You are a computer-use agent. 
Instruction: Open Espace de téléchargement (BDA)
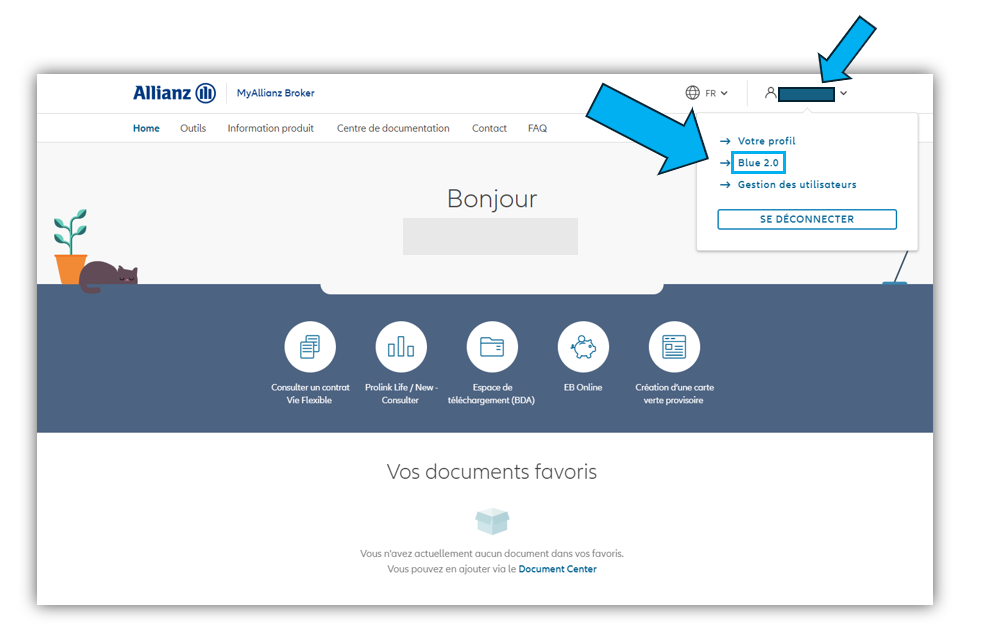pyautogui.click(x=492, y=346)
